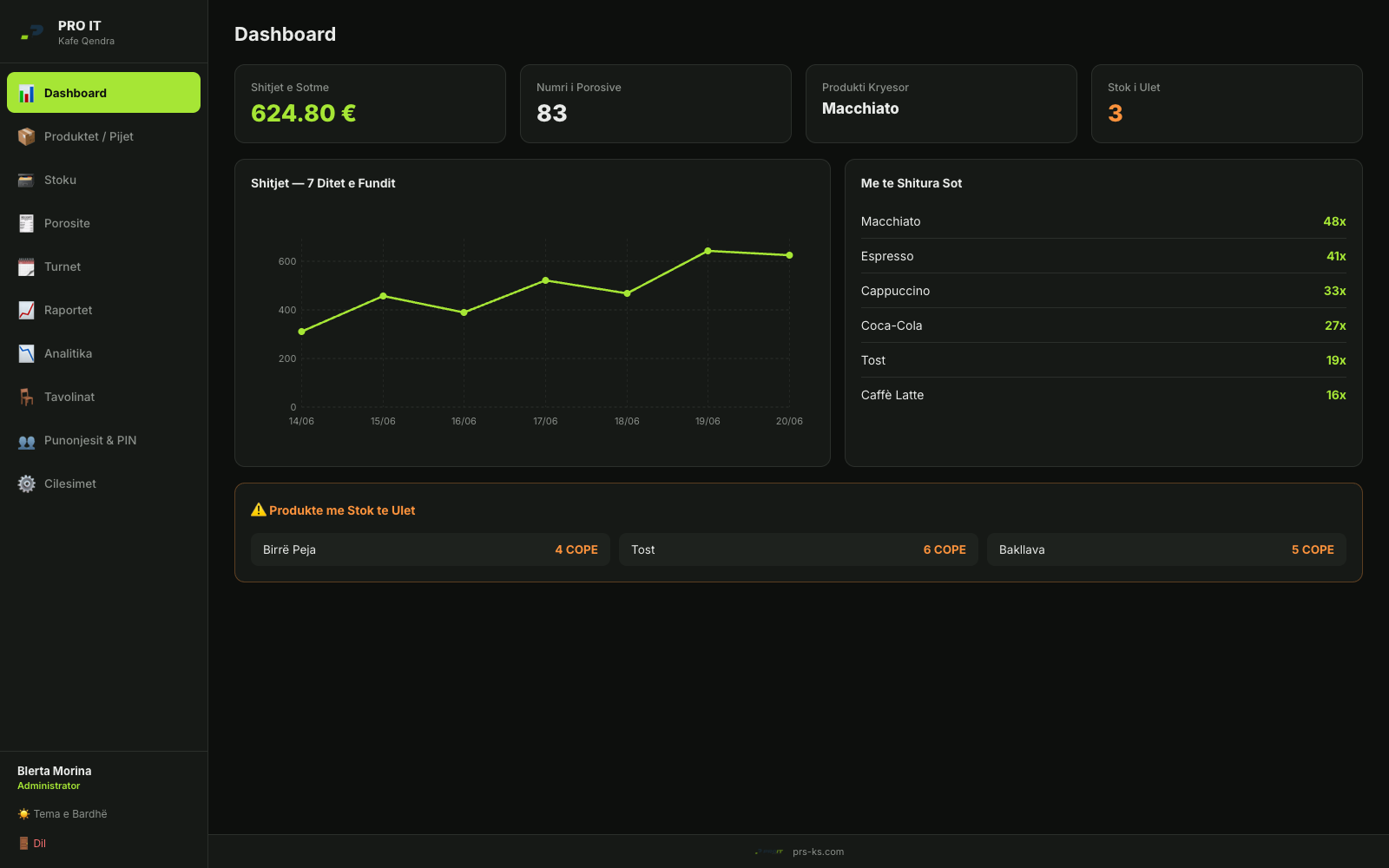The width and height of the screenshot is (1389, 868).
Task: Click the Administrator role label
Action: tap(49, 786)
